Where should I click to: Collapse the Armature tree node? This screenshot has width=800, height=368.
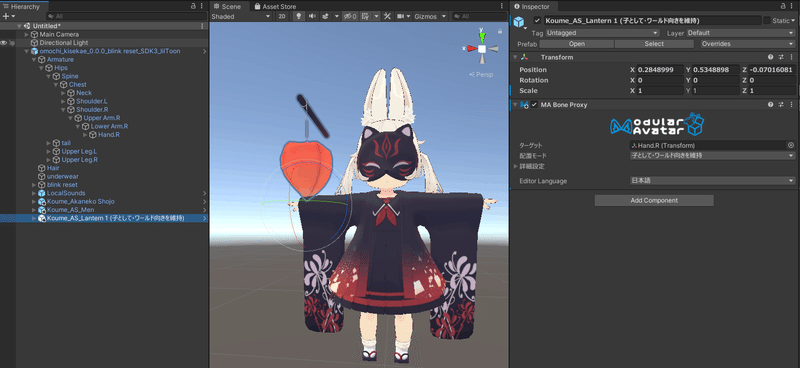[34, 60]
